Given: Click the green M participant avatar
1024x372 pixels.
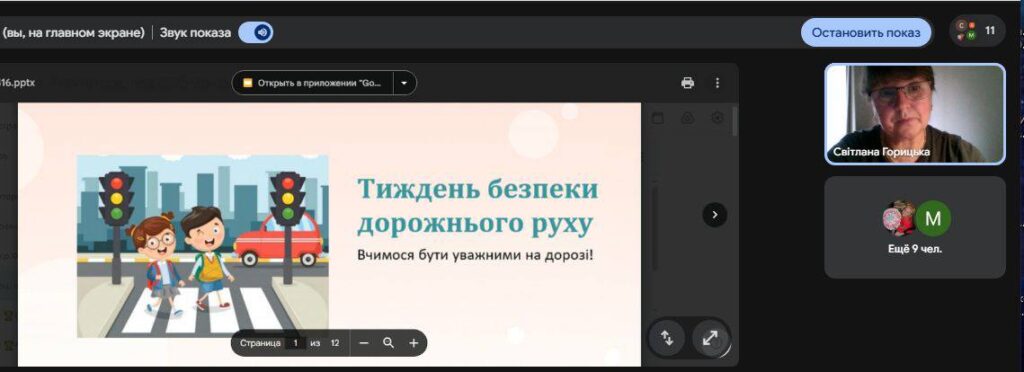Looking at the screenshot, I should pos(933,219).
